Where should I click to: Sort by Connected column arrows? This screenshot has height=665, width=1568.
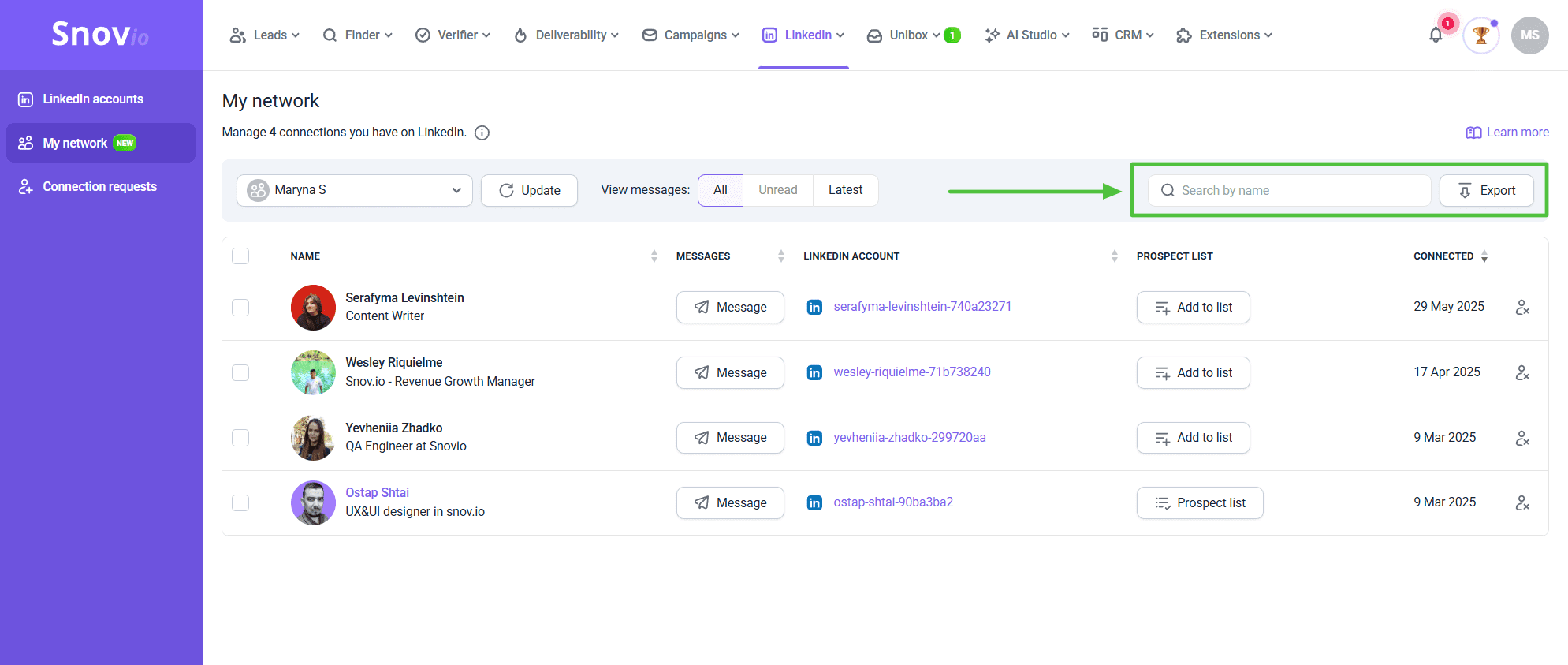(x=1484, y=256)
